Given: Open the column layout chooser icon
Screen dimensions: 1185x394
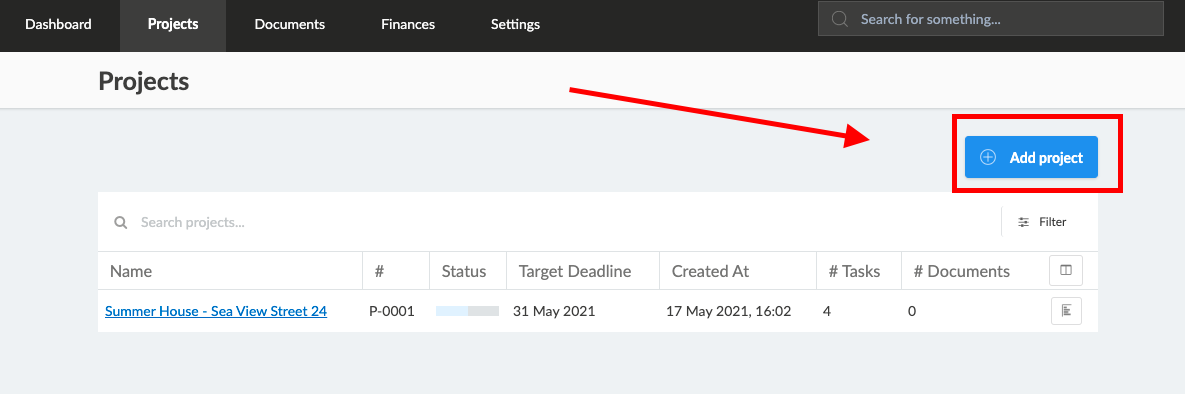Looking at the screenshot, I should coord(1066,270).
